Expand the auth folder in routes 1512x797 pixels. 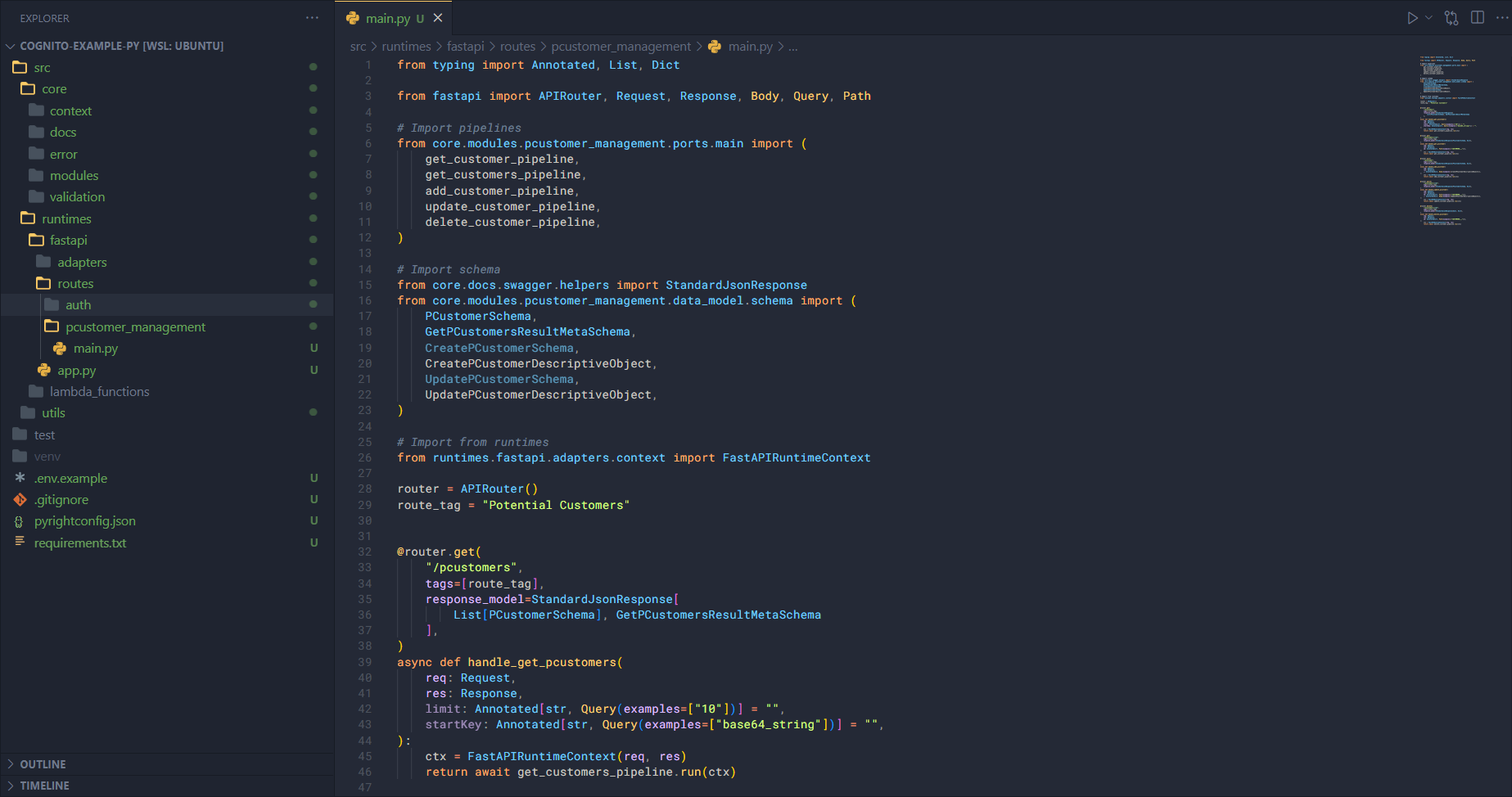click(x=78, y=304)
